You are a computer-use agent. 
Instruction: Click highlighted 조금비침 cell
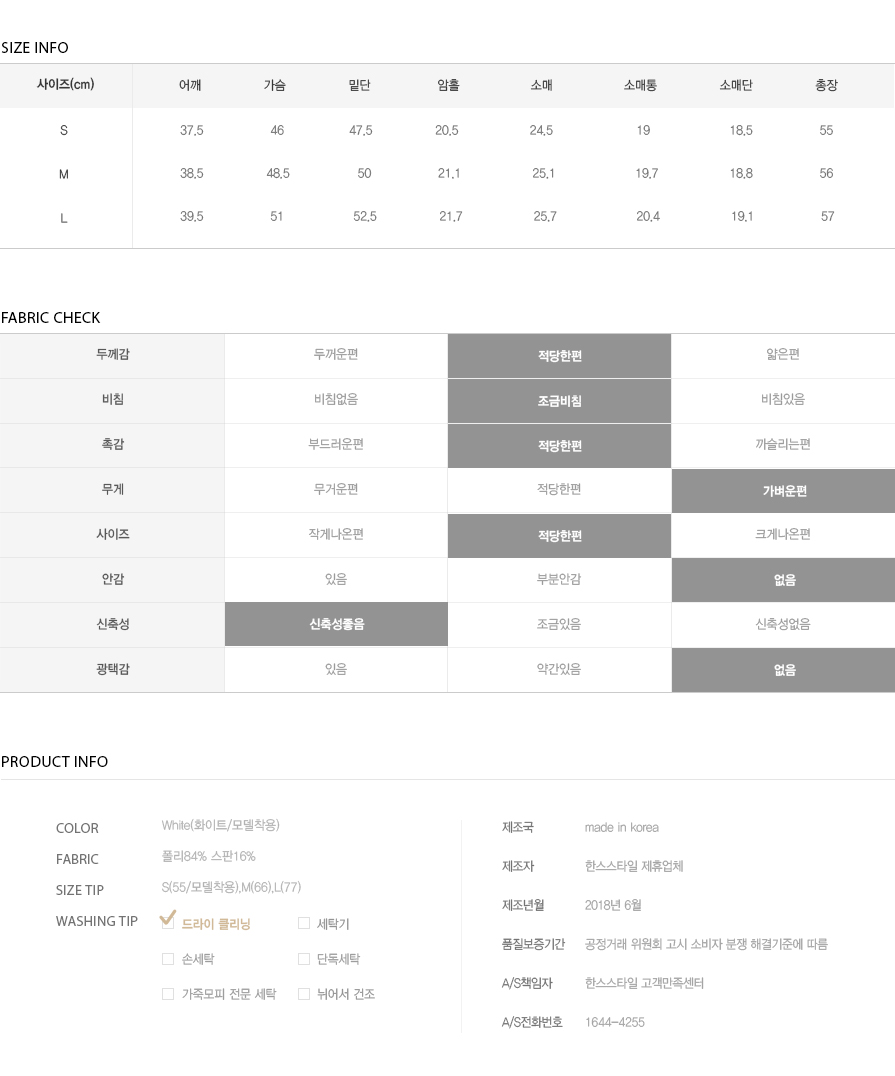pos(559,401)
